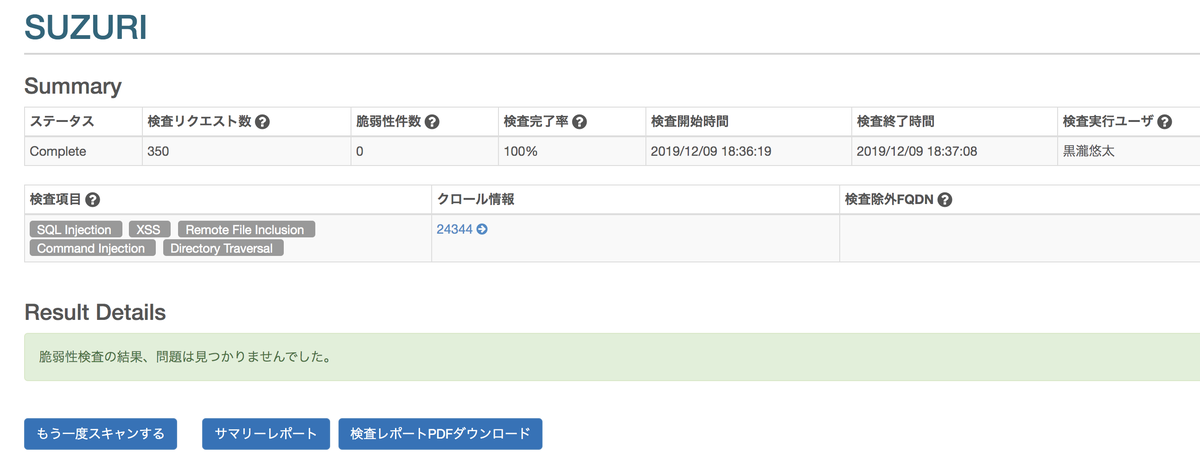
Task: Select the Complete status cell
Action: pos(82,151)
